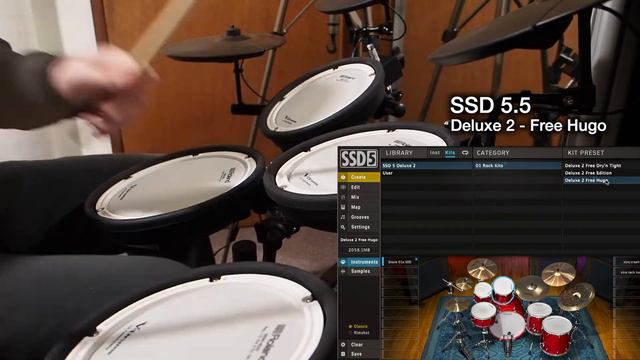Click the SSD5 logo
Image resolution: width=640 pixels, height=360 pixels.
click(x=358, y=158)
